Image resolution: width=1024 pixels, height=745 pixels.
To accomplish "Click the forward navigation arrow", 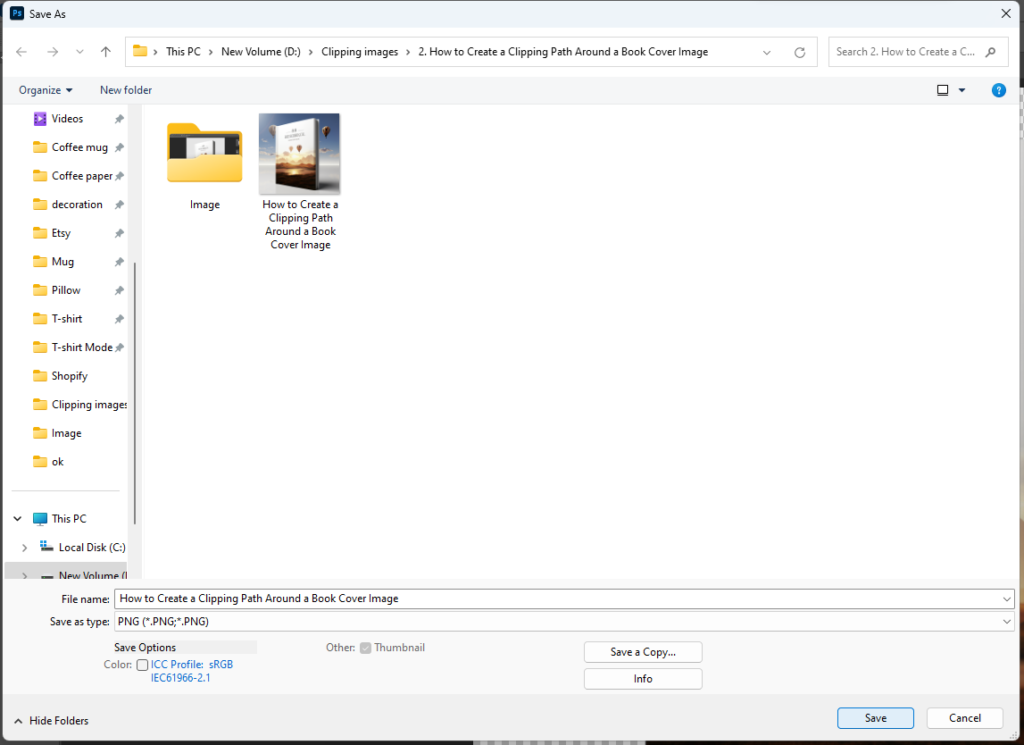I will click(x=52, y=52).
